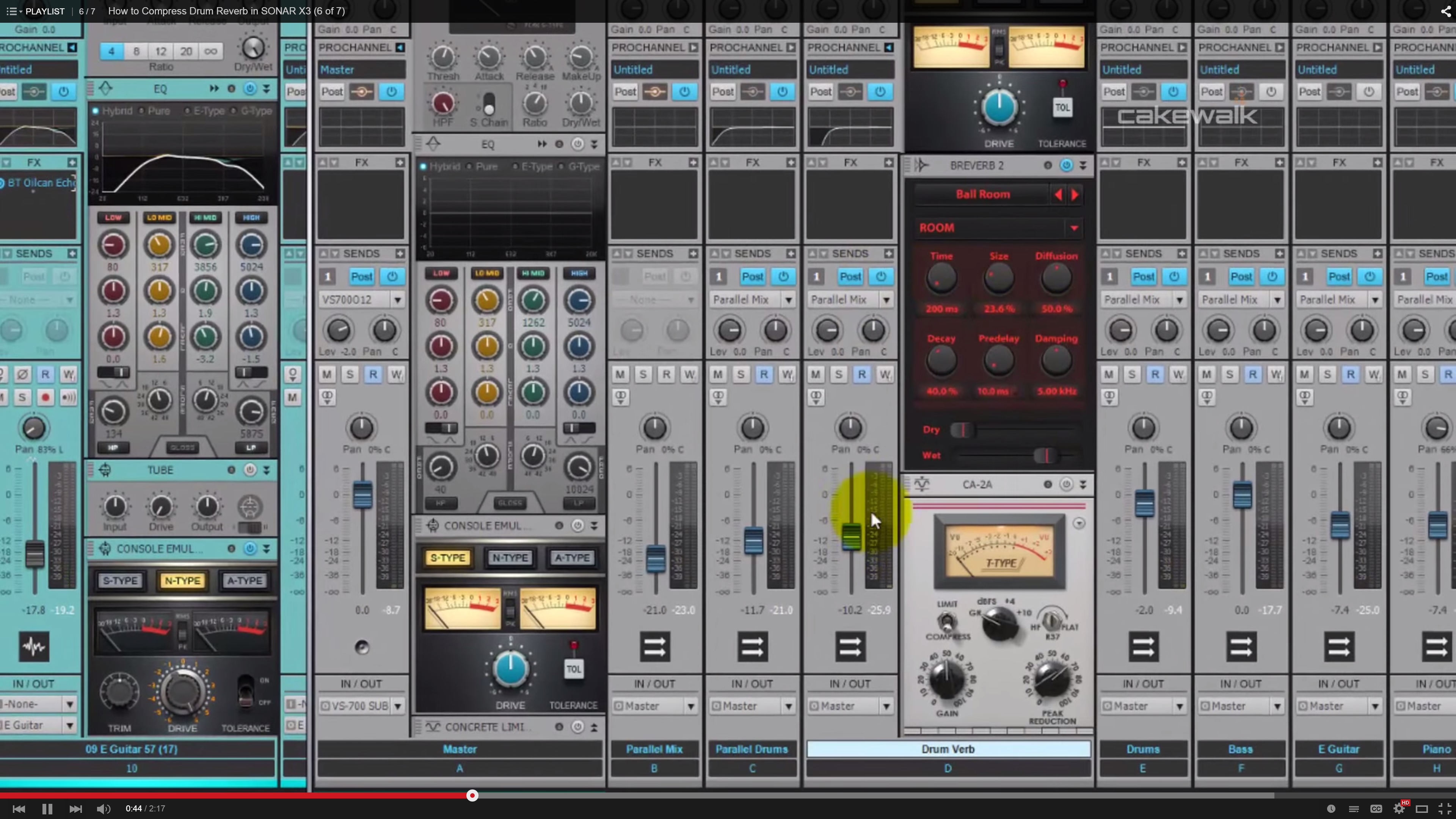Mute the Parallel Drums bus
This screenshot has height=819, width=1456.
(718, 374)
